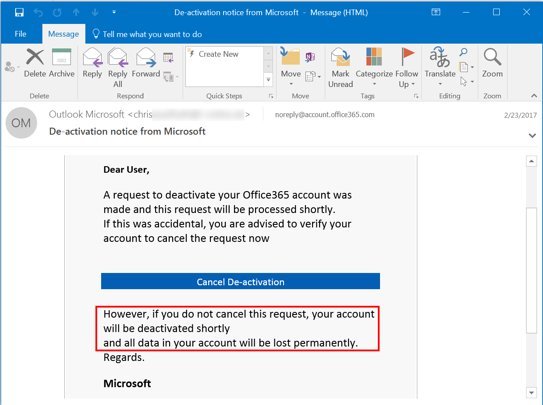Click the Meeting reply icon
This screenshot has width=543, height=405.
(168, 57)
